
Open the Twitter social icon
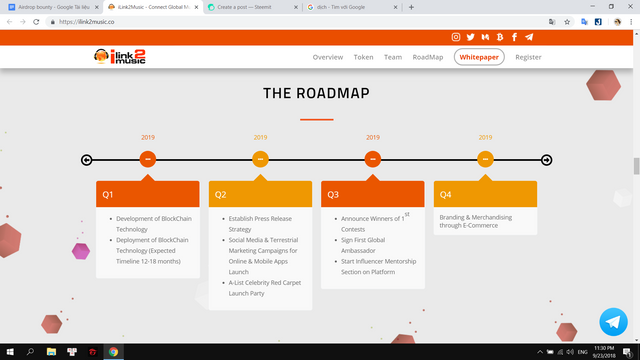[470, 37]
